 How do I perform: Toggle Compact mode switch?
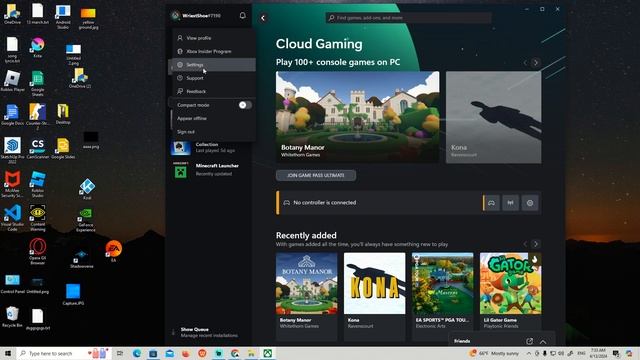click(x=245, y=105)
